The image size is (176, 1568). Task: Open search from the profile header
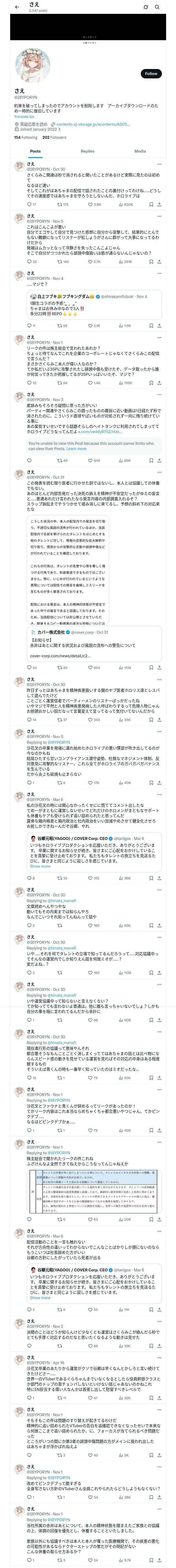(x=157, y=7)
